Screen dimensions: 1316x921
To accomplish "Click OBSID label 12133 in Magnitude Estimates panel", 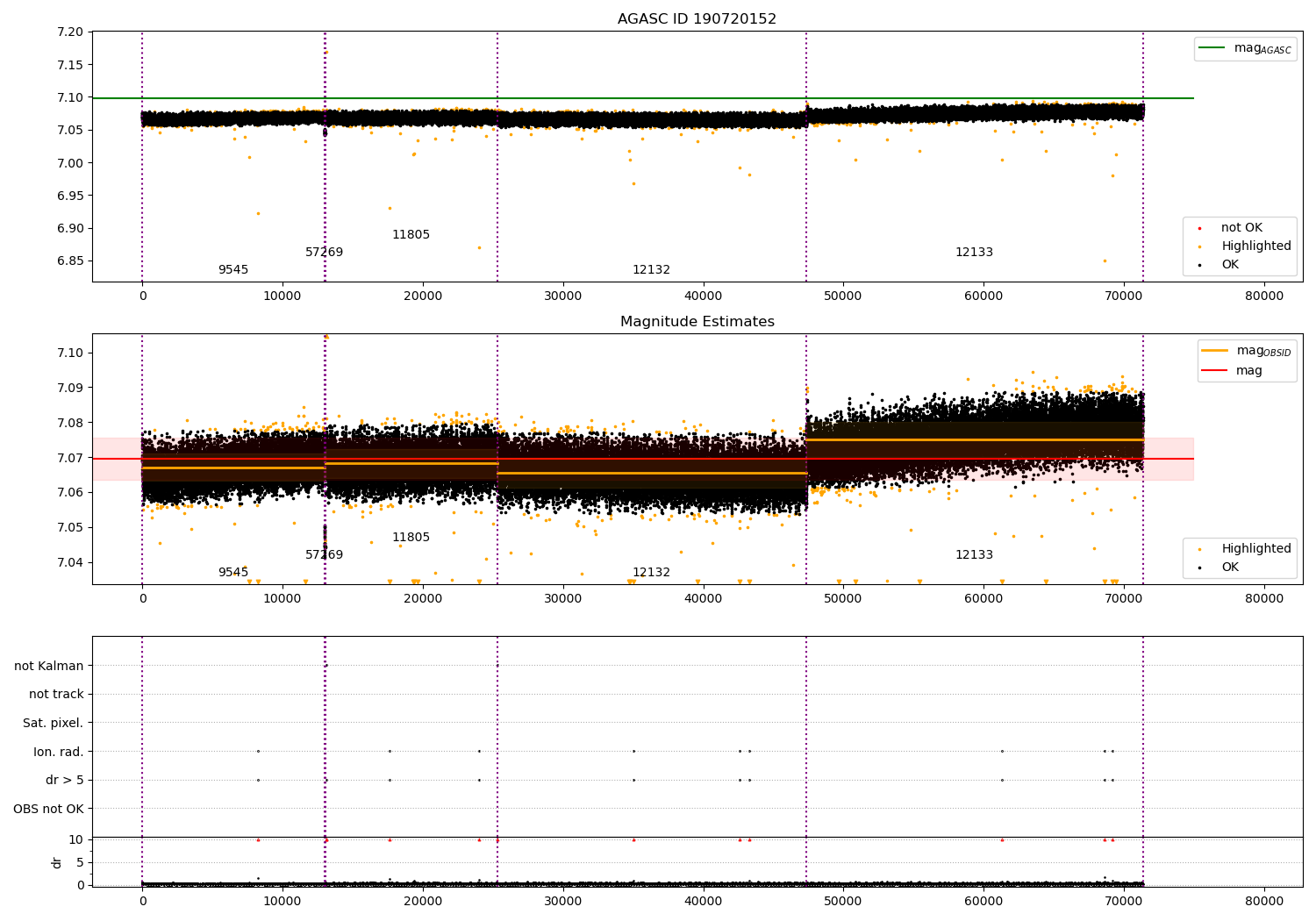I will coord(974,555).
